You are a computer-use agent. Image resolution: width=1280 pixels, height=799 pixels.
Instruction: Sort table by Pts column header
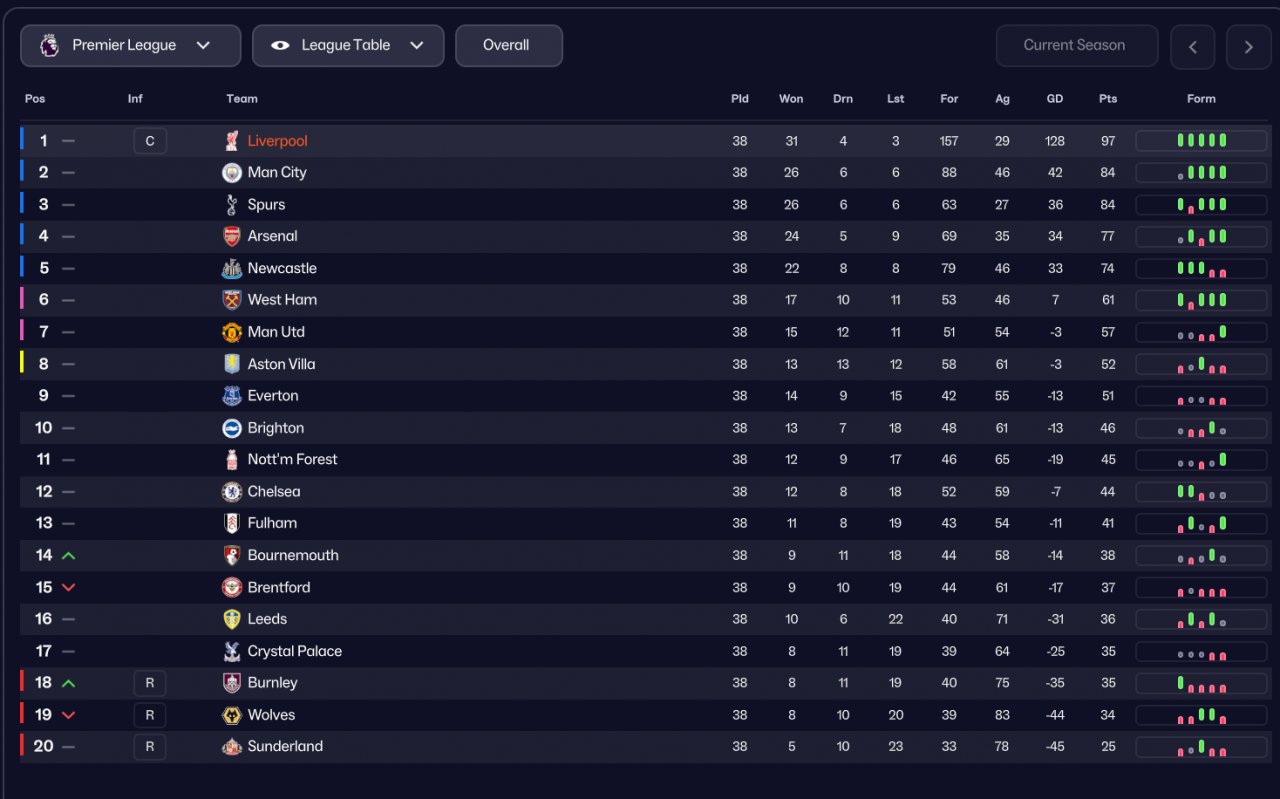coord(1107,99)
